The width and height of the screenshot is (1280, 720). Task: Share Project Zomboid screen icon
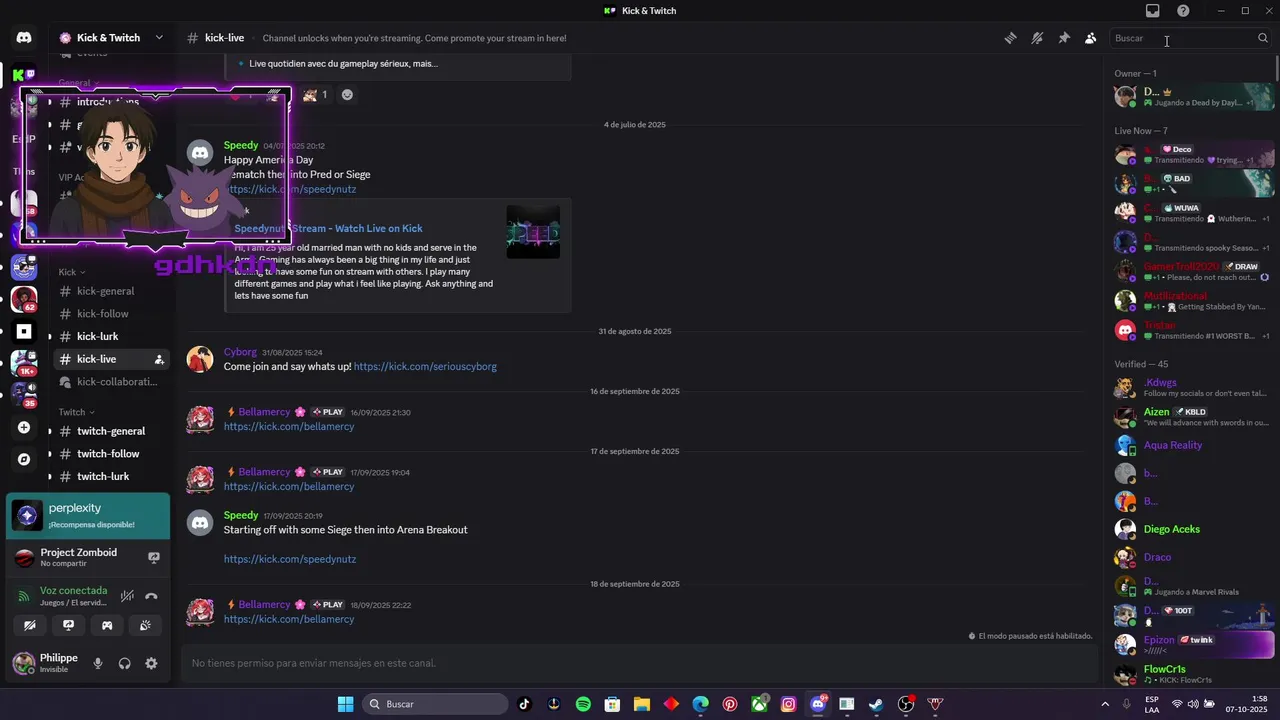click(154, 557)
